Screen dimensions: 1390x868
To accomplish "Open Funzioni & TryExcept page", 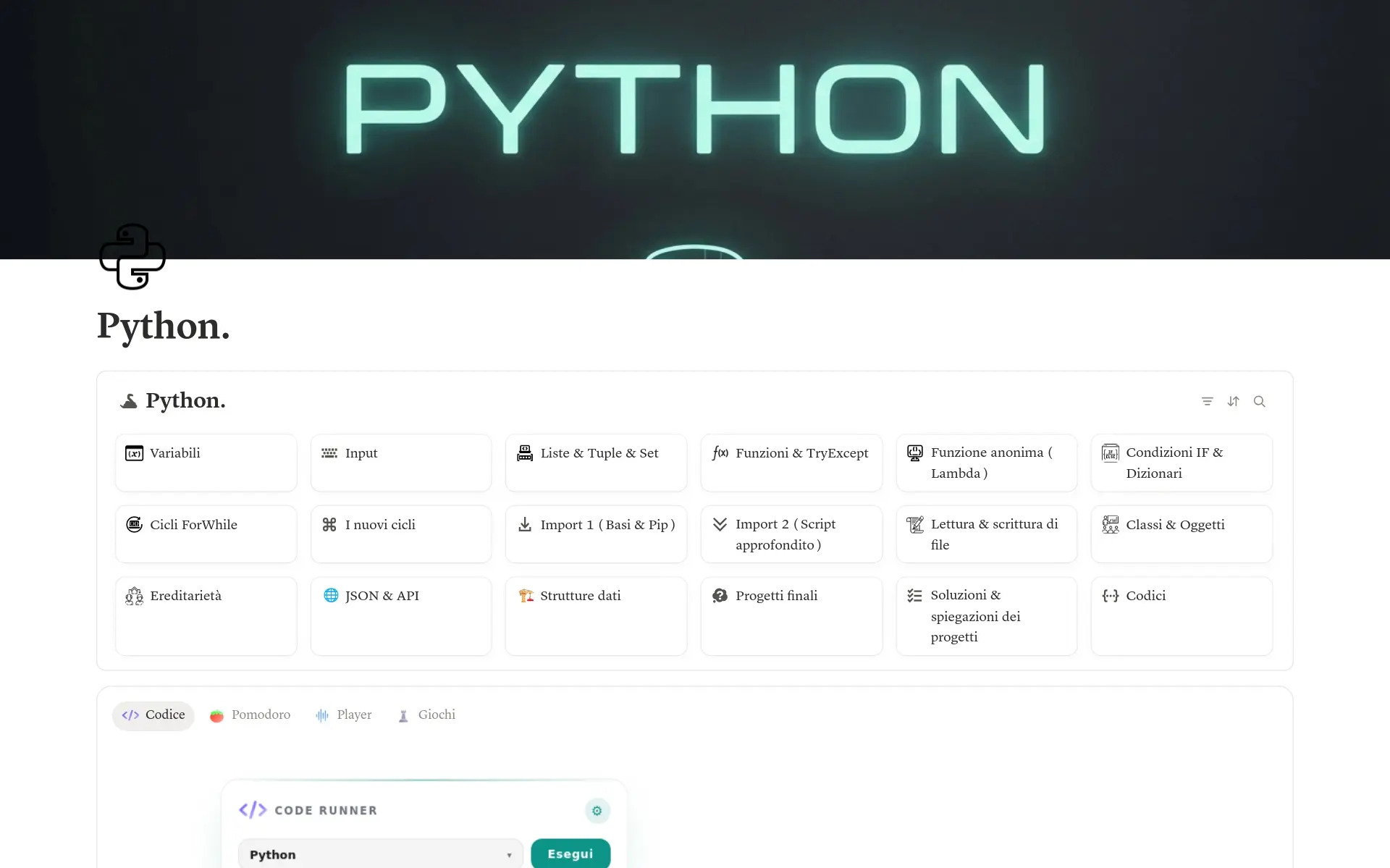I will (x=792, y=463).
